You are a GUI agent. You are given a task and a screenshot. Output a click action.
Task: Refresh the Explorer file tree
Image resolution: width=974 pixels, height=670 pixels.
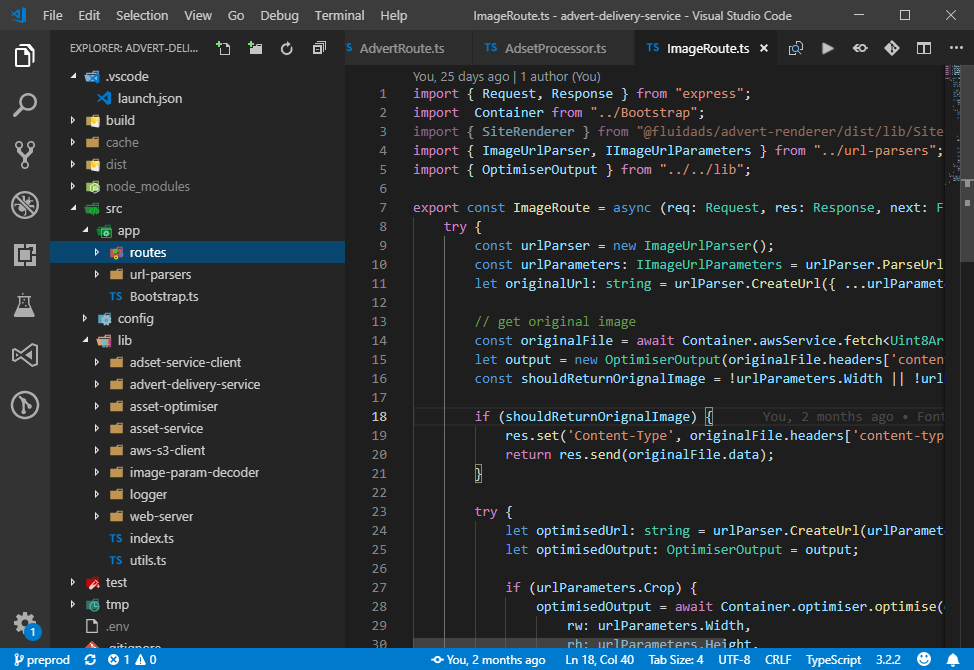(x=287, y=48)
